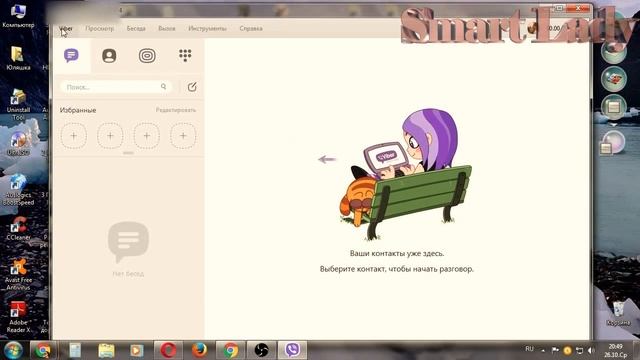This screenshot has width=640, height=360.
Task: Add a contact to third favorites slot
Action: [x=147, y=136]
